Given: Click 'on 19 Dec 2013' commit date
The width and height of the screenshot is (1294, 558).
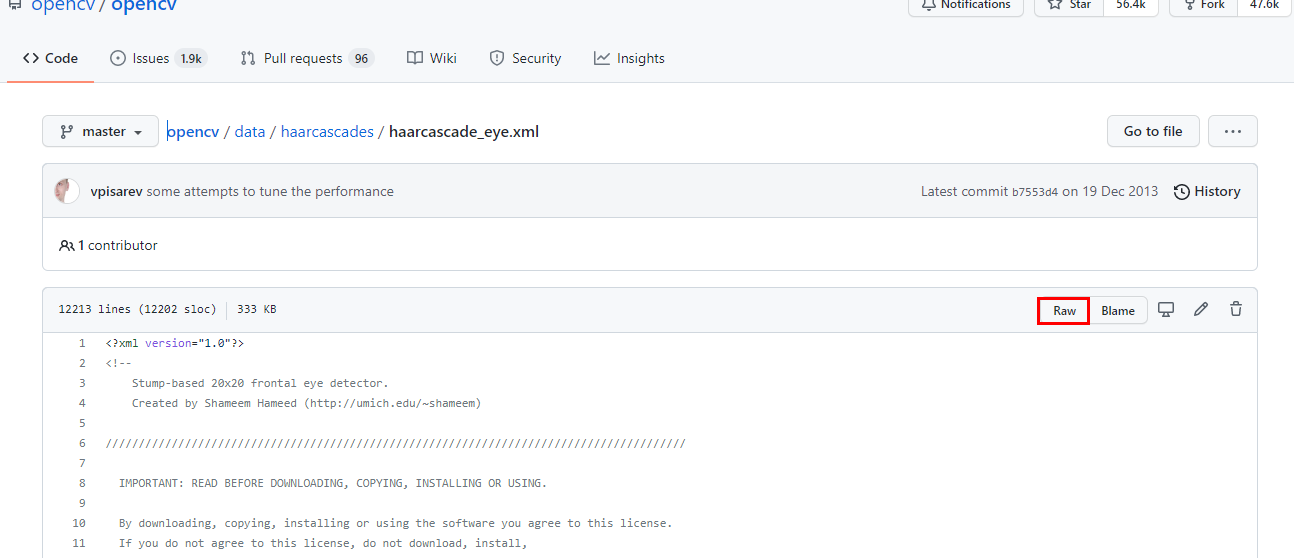Looking at the screenshot, I should pos(1110,191).
